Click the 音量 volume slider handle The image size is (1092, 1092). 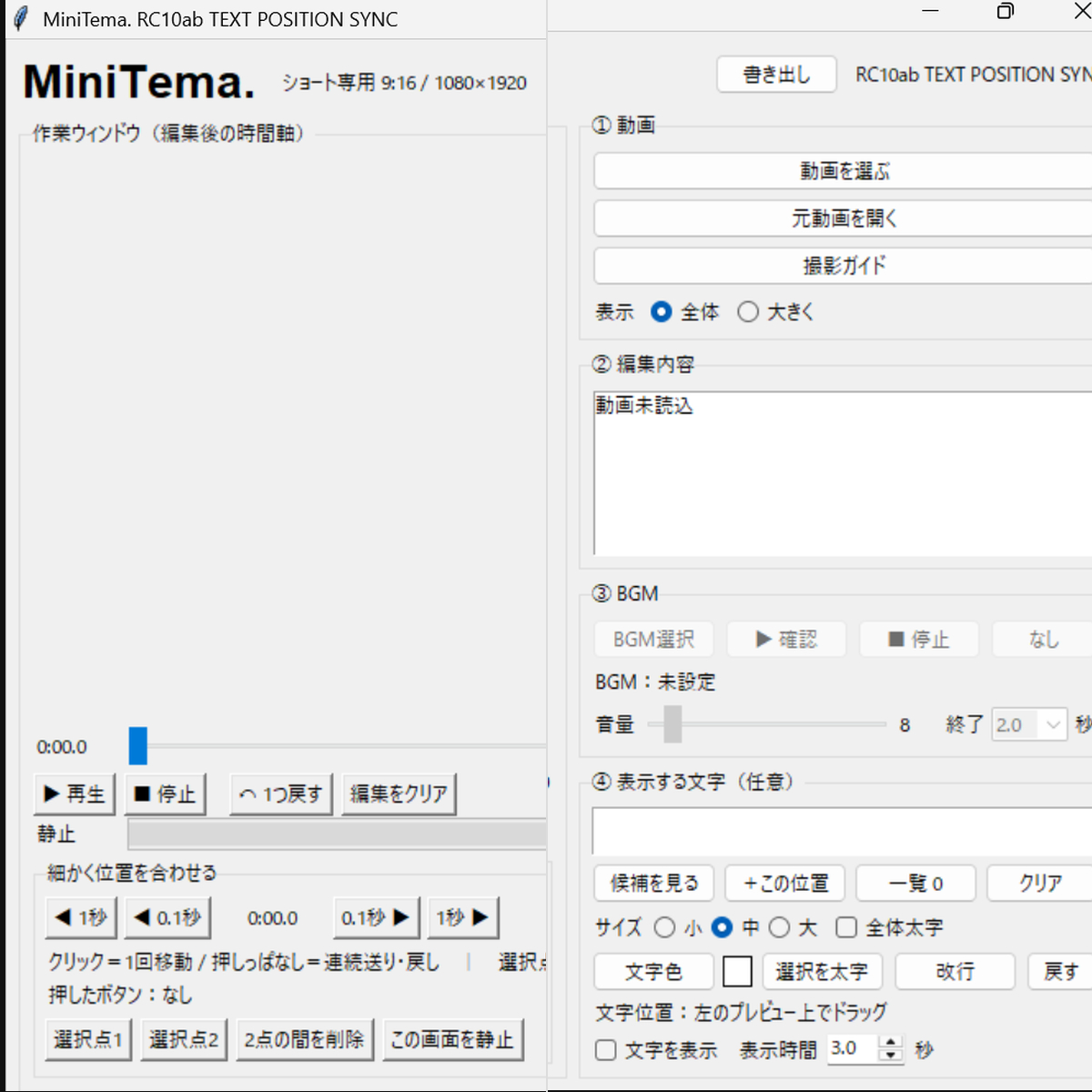[x=672, y=724]
